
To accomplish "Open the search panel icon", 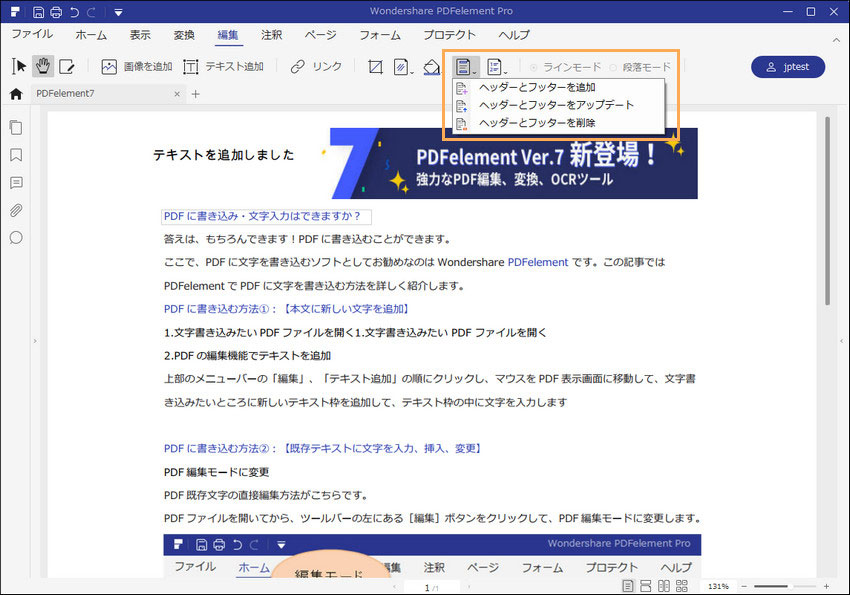I will [16, 237].
